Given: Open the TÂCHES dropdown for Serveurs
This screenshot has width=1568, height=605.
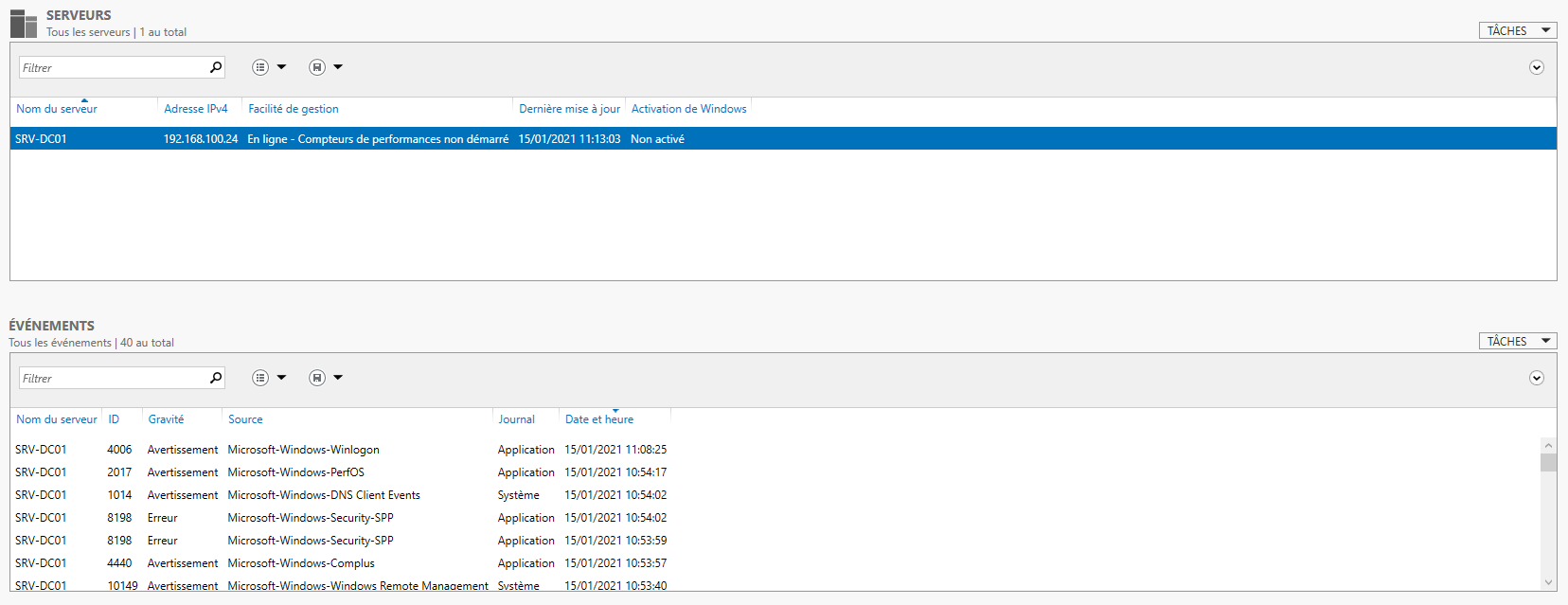Looking at the screenshot, I should tap(1517, 30).
